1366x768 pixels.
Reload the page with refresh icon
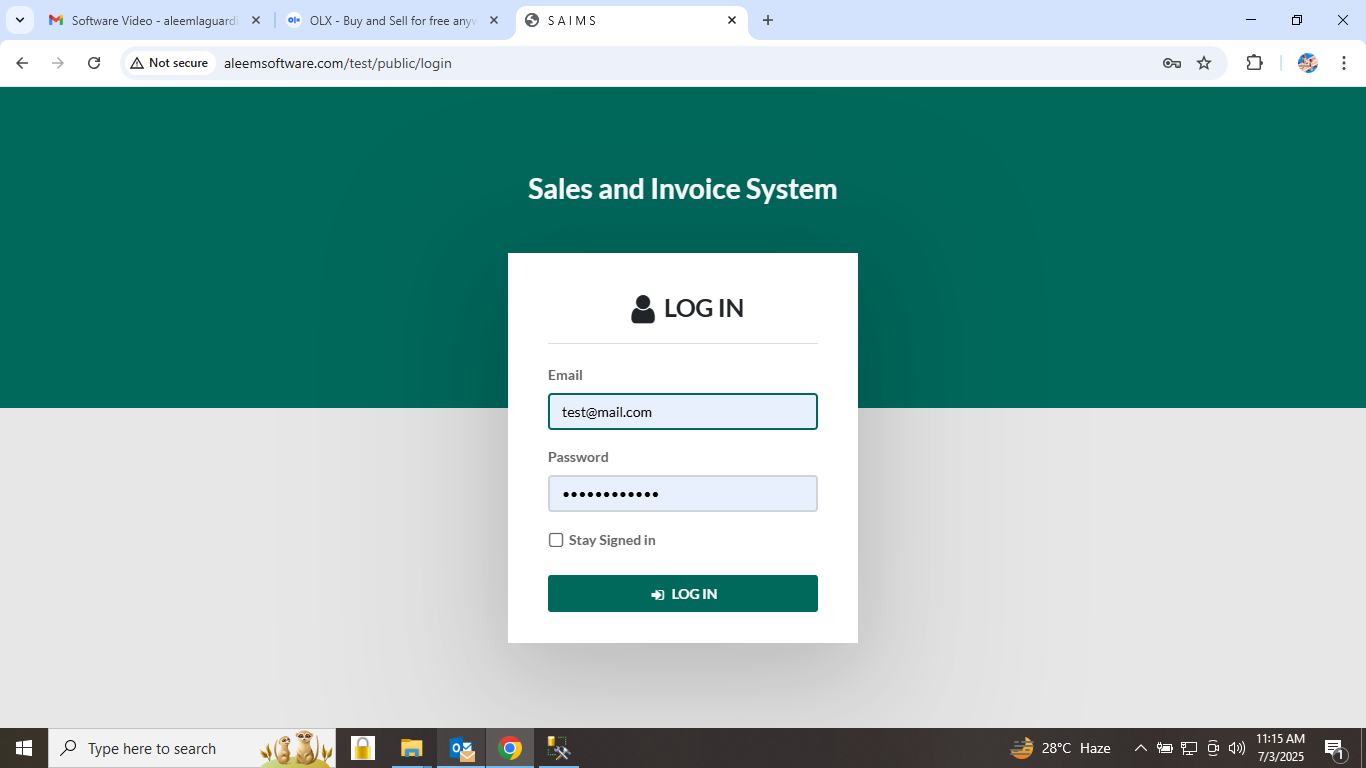(x=94, y=63)
